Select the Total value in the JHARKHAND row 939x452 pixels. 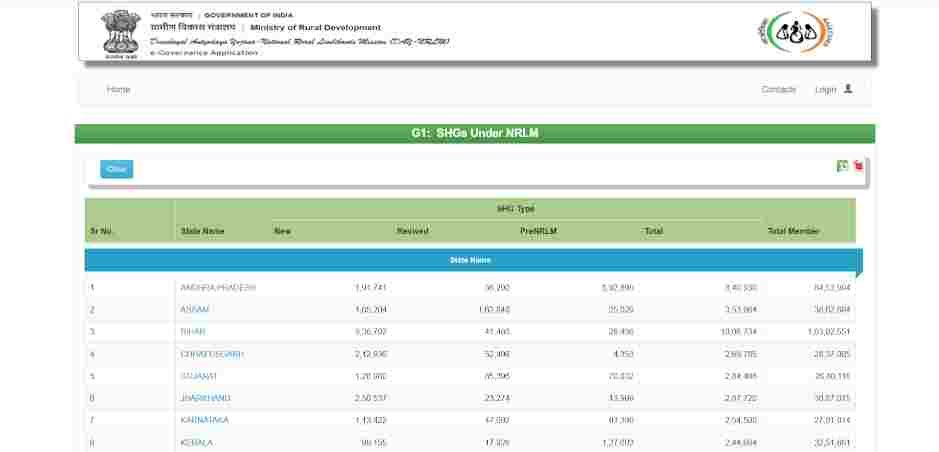coord(741,398)
